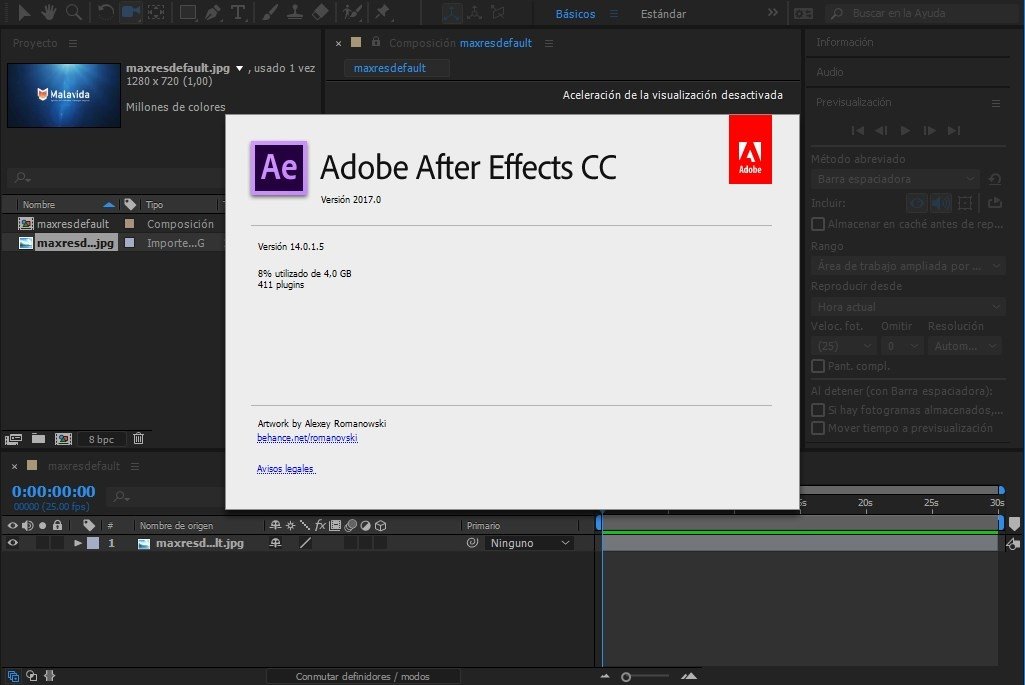
Task: Show more workspaces with the double chevron
Action: click(x=773, y=12)
